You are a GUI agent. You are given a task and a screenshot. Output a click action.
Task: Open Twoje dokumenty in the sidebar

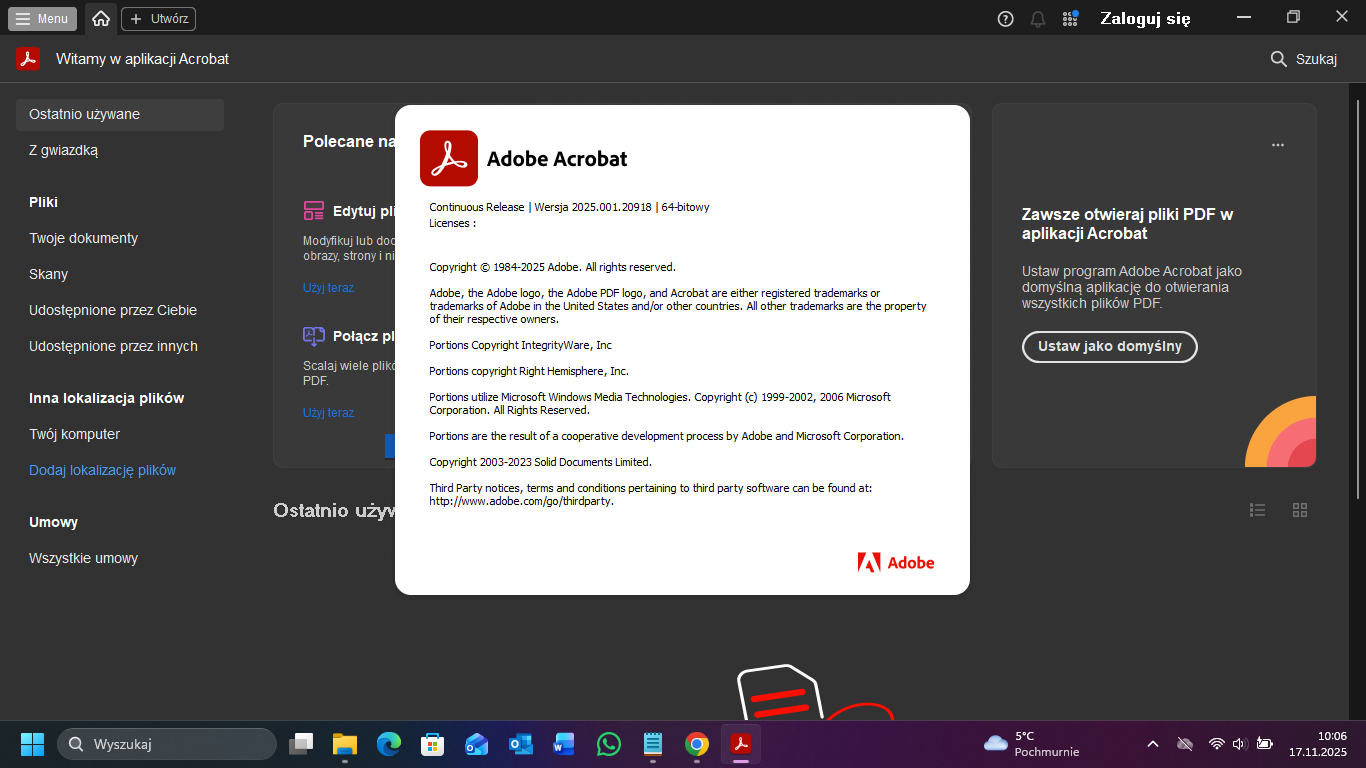point(83,238)
